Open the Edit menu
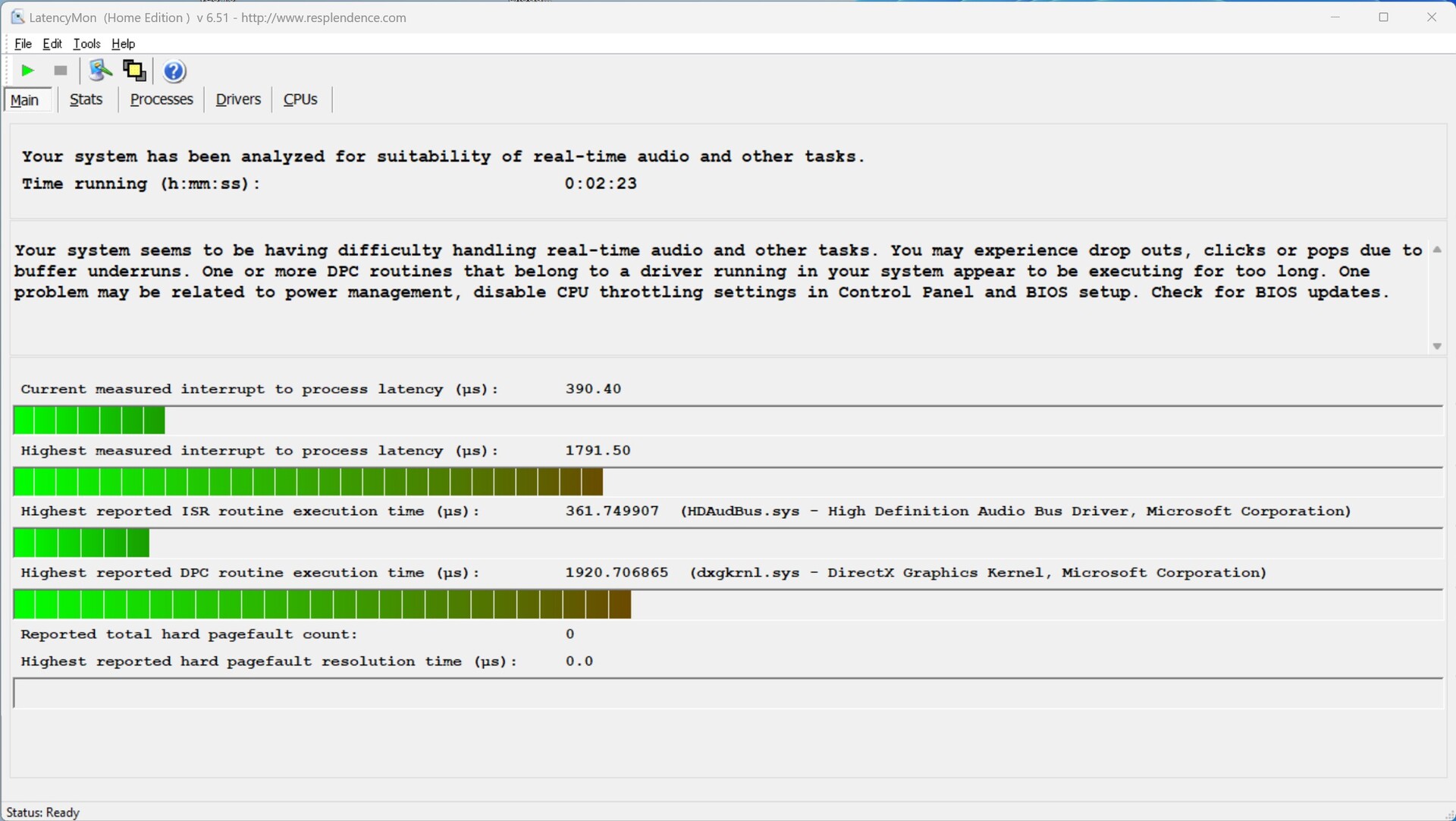The width and height of the screenshot is (1456, 821). pos(52,44)
